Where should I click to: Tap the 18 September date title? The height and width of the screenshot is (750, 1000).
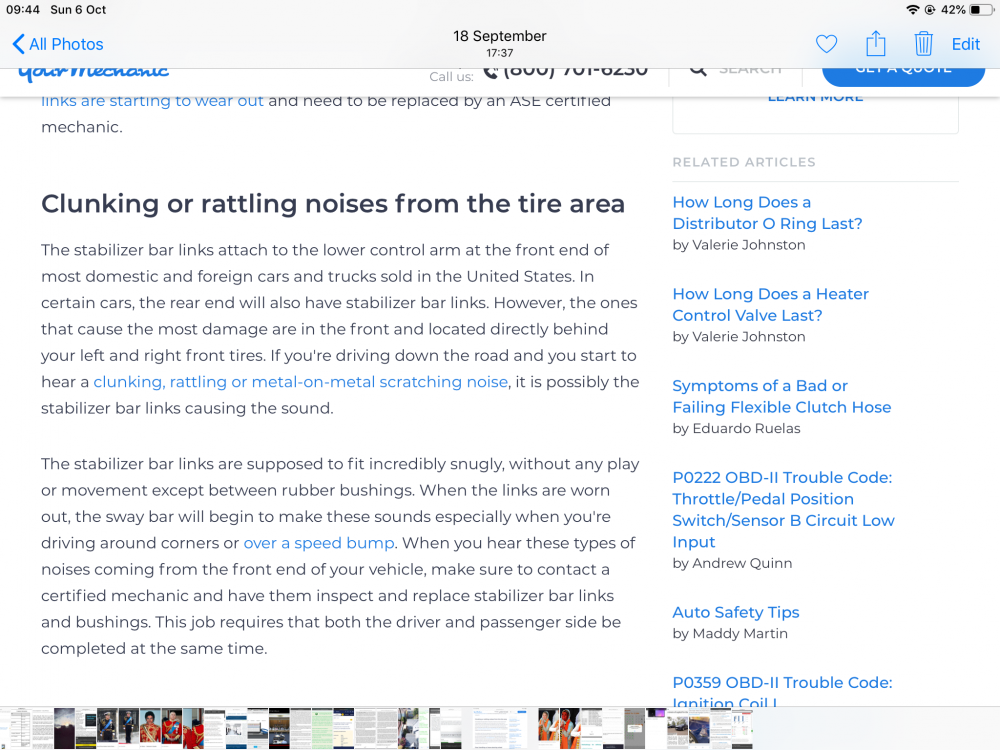(499, 36)
